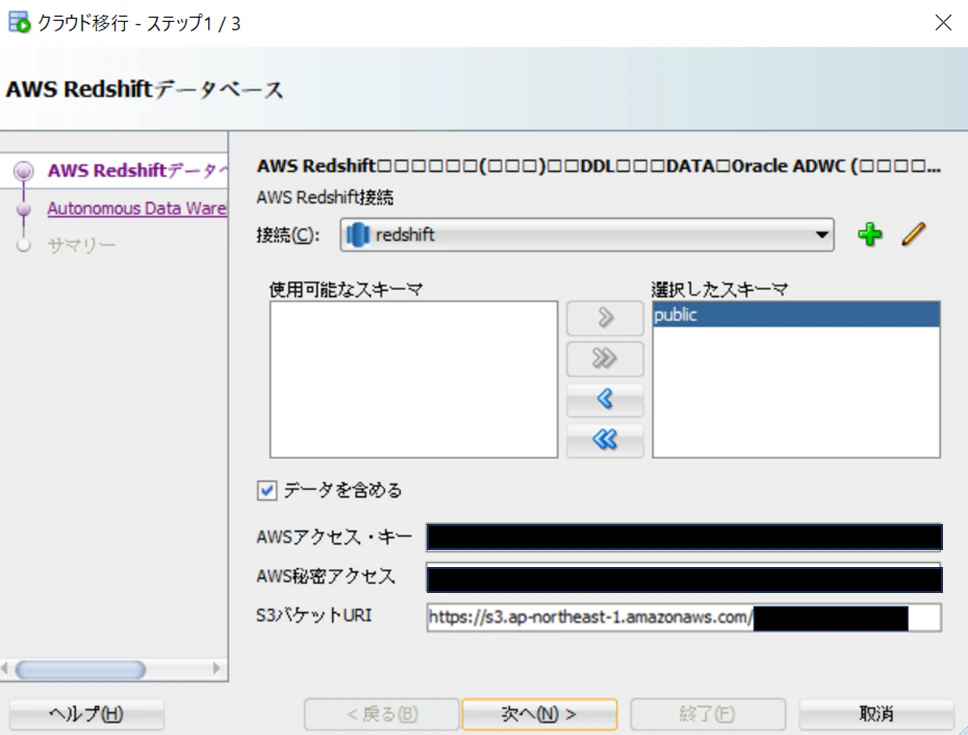Toggle the データを含める checkbox
The image size is (968, 735).
click(267, 491)
